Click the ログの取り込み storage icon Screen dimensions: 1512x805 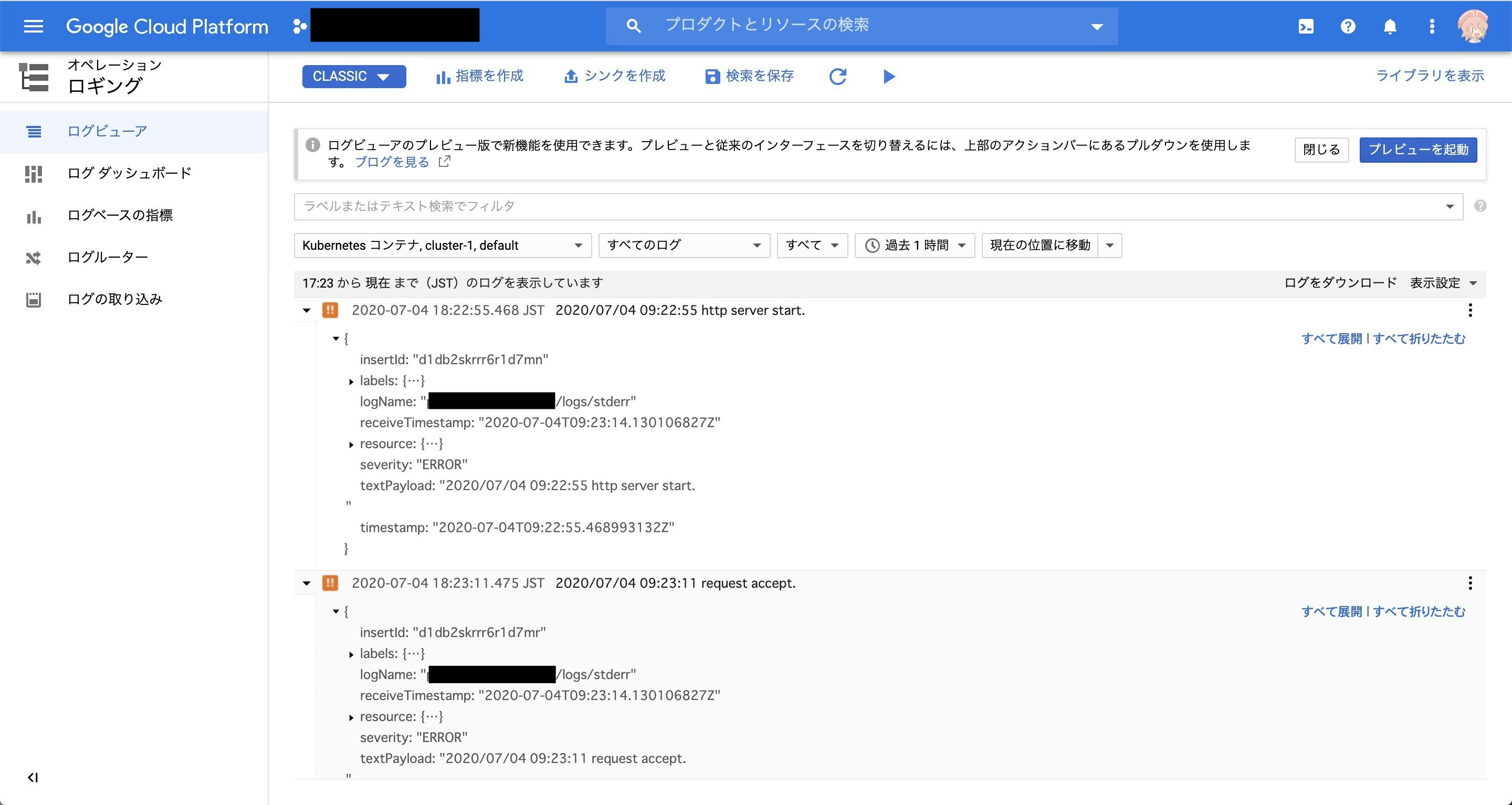[x=34, y=300]
